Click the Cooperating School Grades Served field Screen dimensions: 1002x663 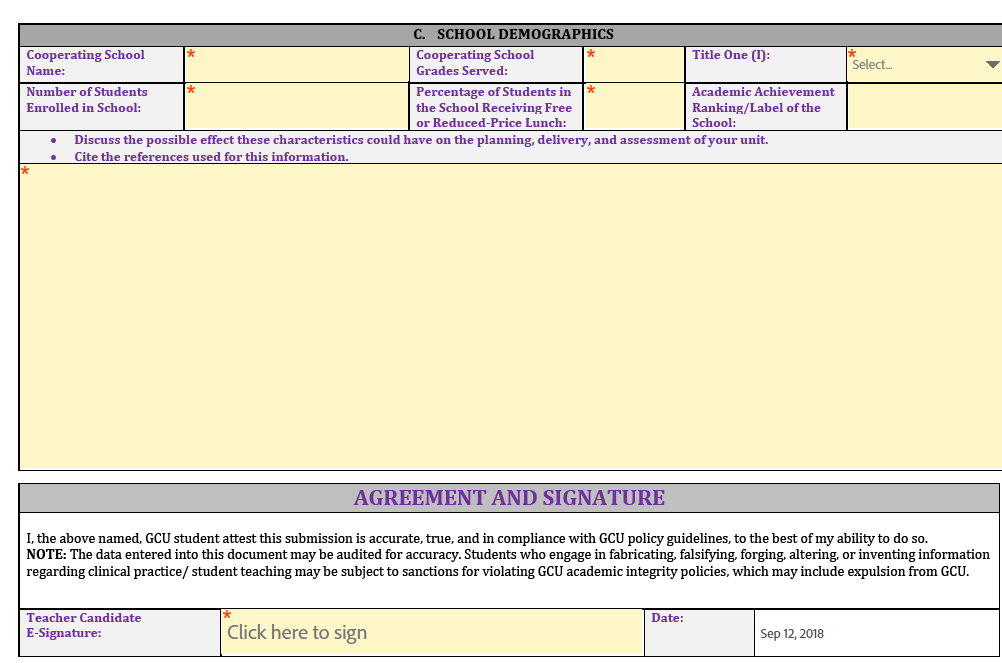pos(634,65)
